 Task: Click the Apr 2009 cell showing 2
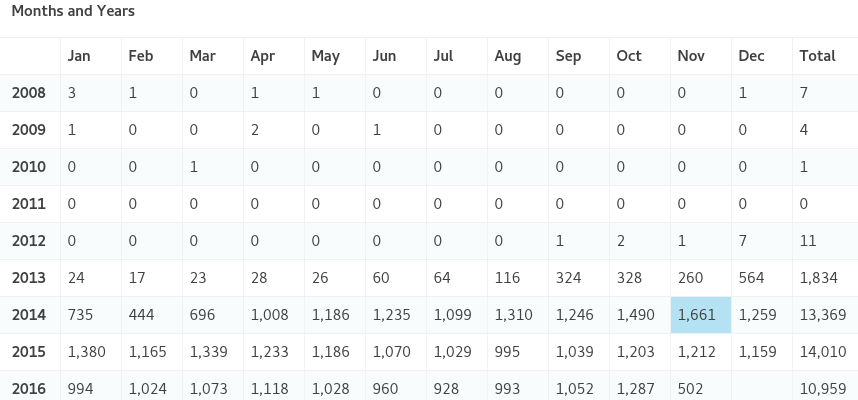pos(255,130)
